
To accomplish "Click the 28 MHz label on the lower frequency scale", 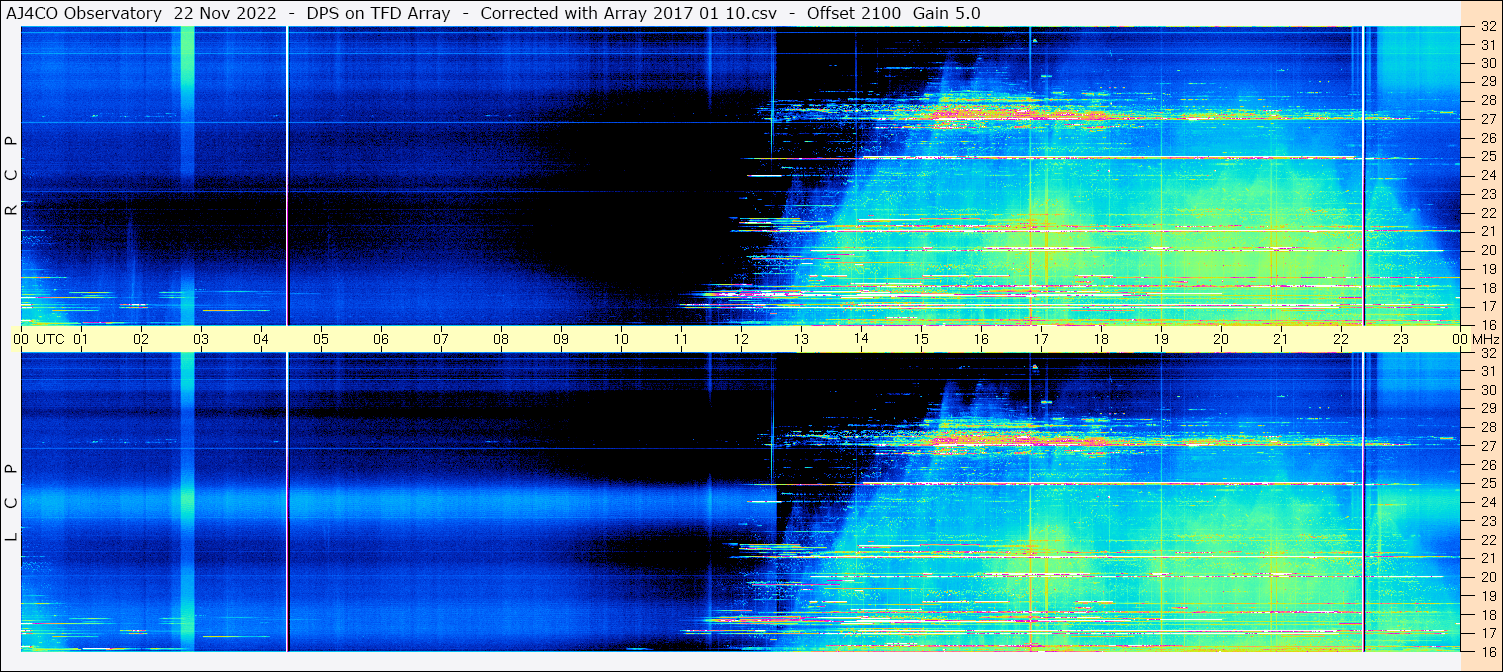I will pos(1487,427).
